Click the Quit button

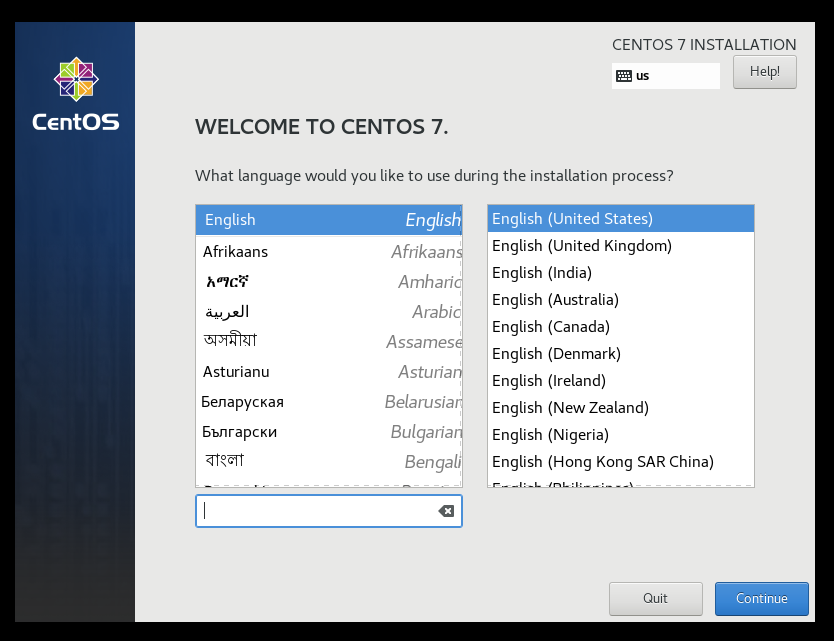point(655,598)
